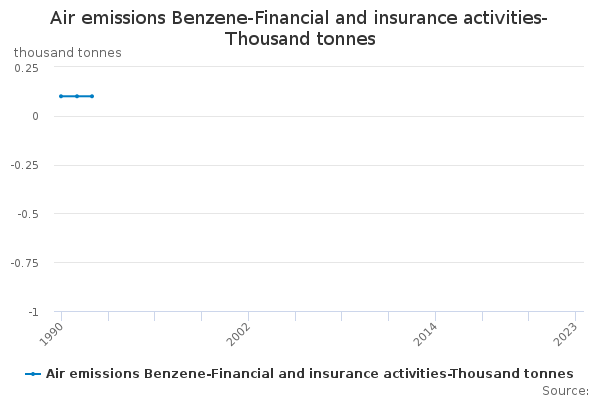The height and width of the screenshot is (400, 600).
Task: Click the line segment between first two points
Action: [x=69, y=96]
